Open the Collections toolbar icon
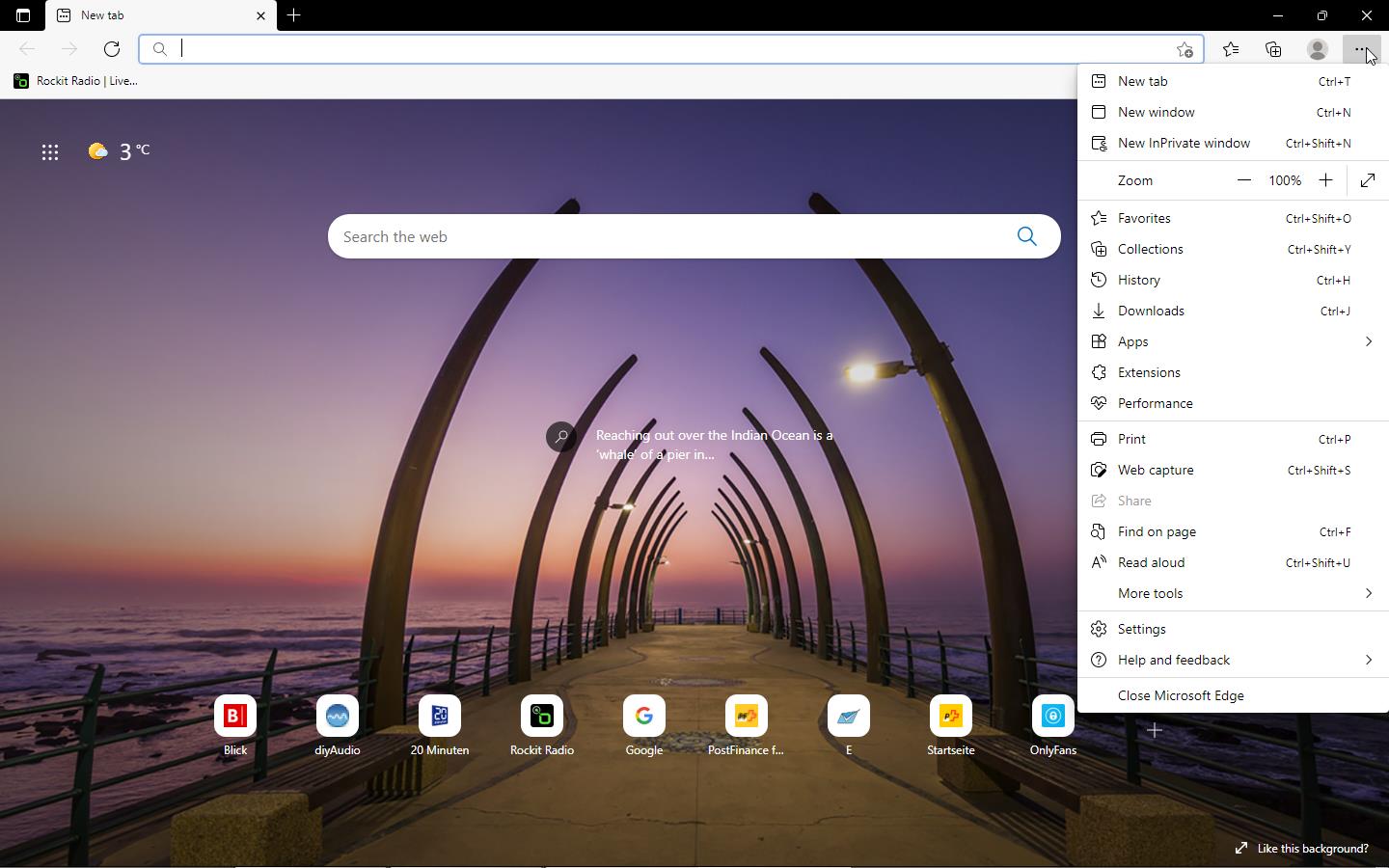Image resolution: width=1389 pixels, height=868 pixels. click(x=1273, y=49)
